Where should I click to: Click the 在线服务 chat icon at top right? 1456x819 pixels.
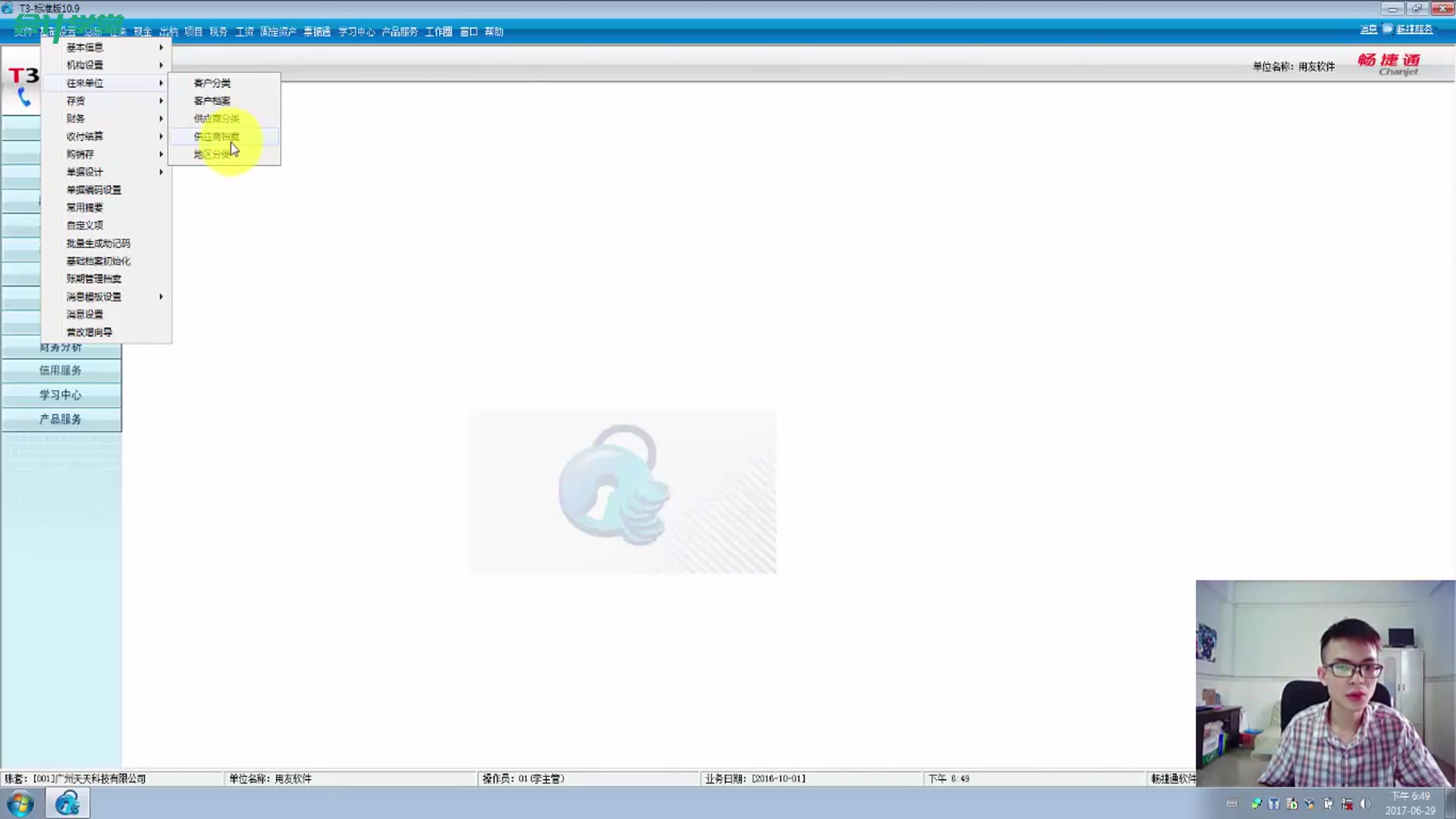(x=1387, y=29)
